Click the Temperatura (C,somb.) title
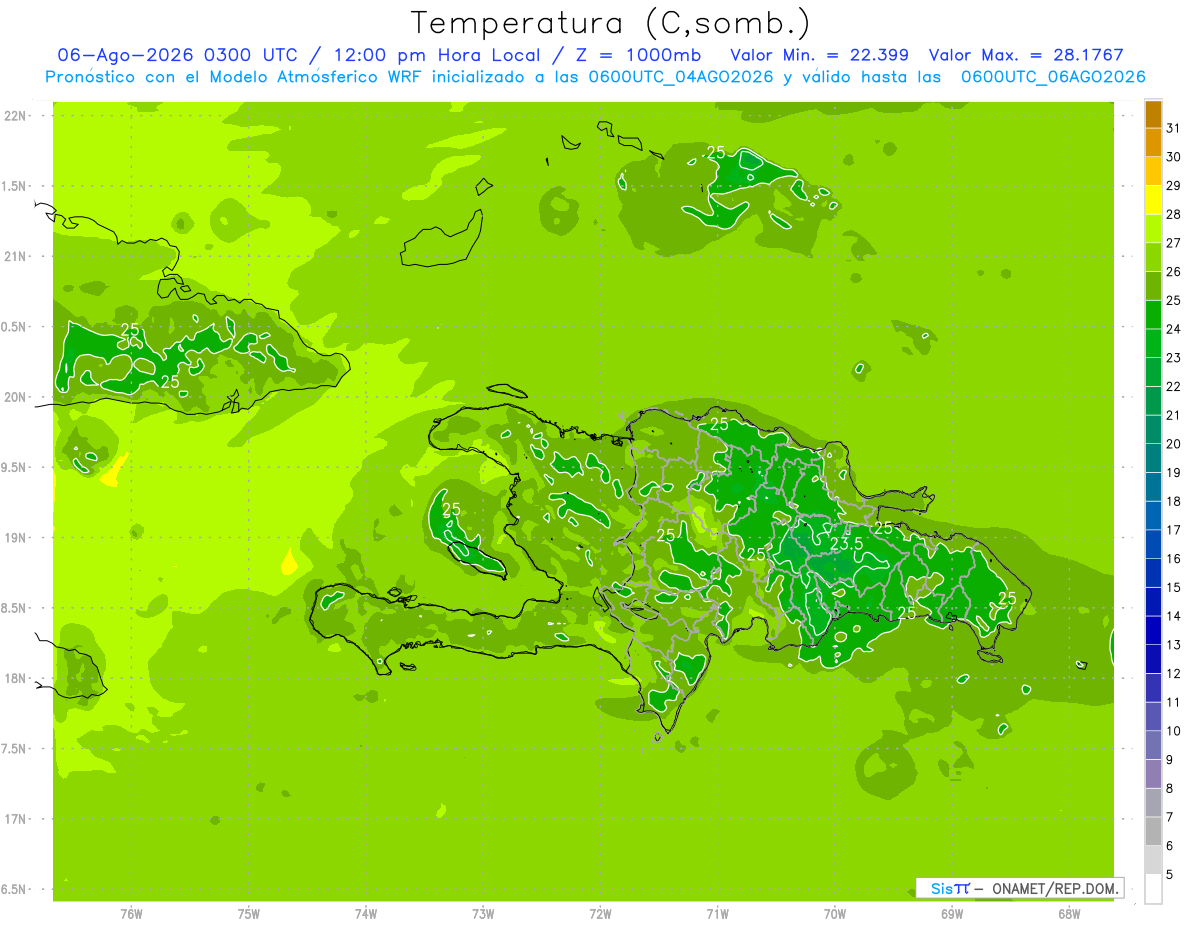Screen dimensions: 1200x927 coord(611,22)
